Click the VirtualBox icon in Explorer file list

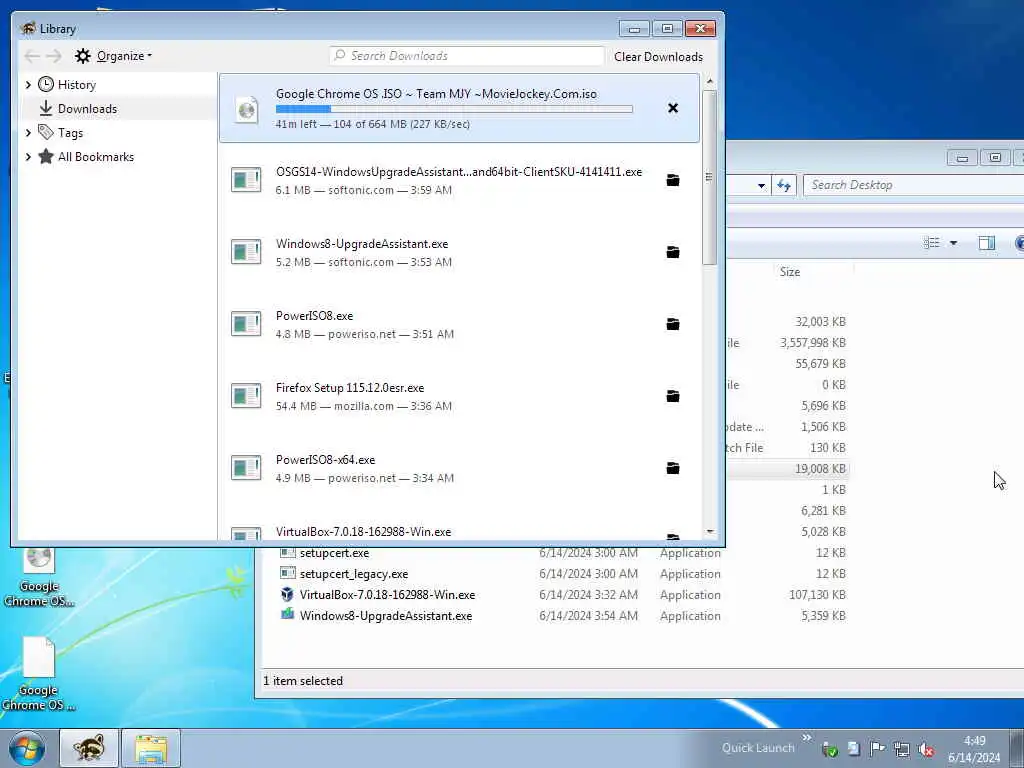[x=287, y=594]
